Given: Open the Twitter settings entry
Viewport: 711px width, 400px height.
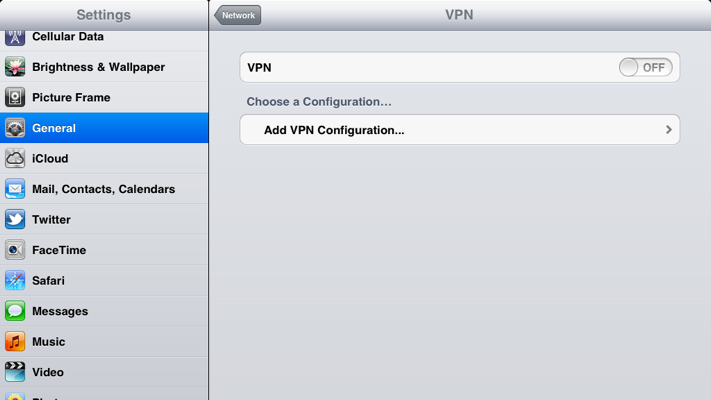Looking at the screenshot, I should [104, 220].
